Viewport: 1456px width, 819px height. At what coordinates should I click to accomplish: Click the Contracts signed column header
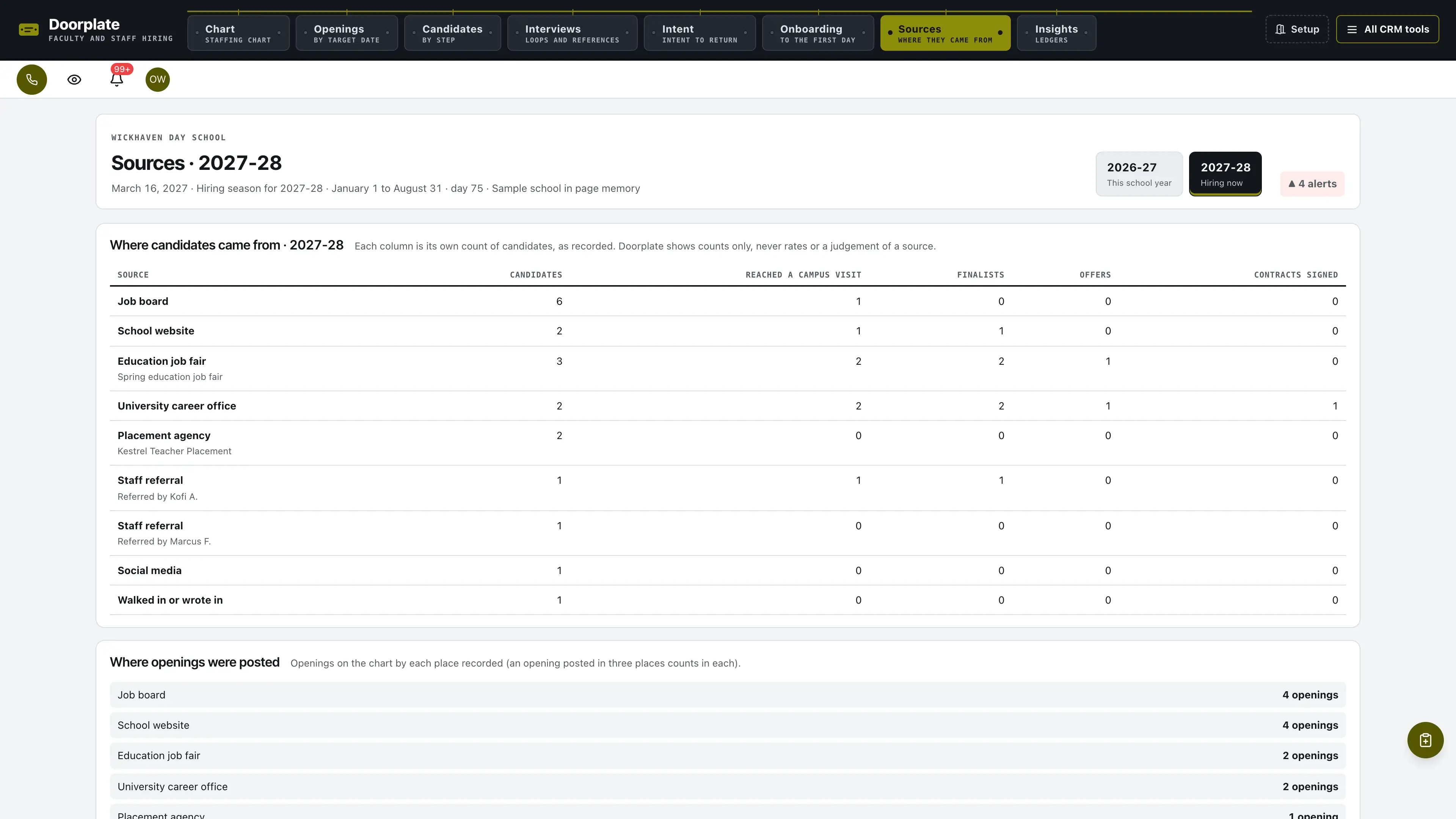coord(1296,275)
